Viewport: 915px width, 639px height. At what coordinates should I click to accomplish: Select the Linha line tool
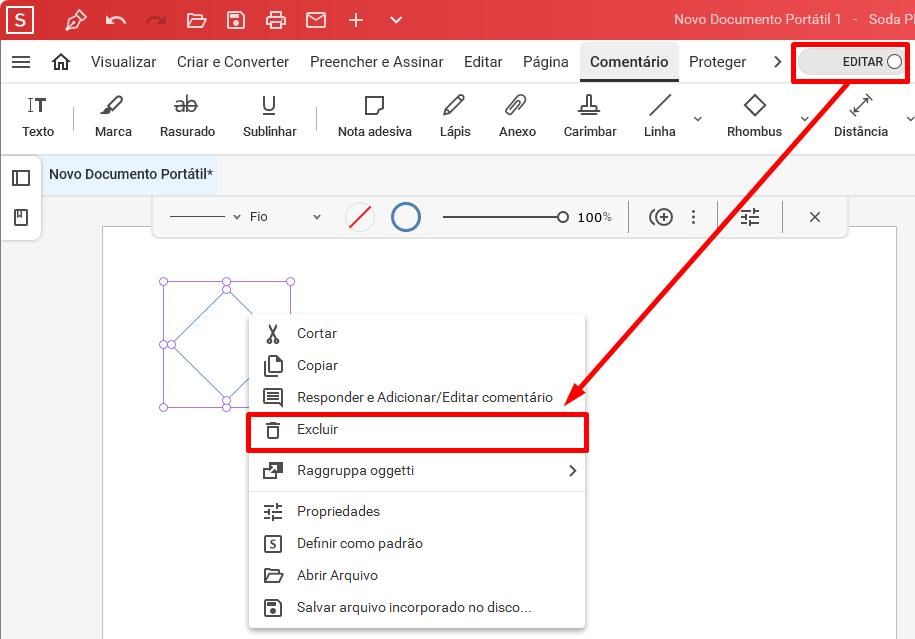pyautogui.click(x=660, y=117)
